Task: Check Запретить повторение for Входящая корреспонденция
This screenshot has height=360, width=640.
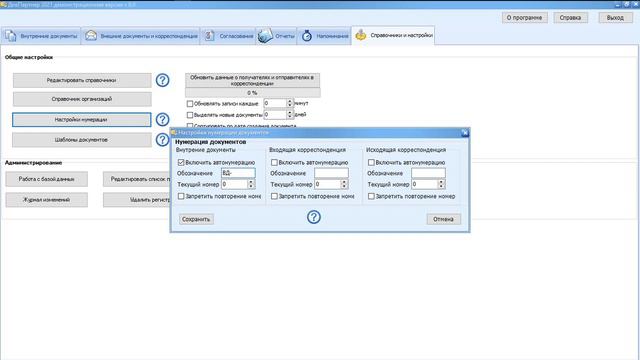Action: (274, 196)
